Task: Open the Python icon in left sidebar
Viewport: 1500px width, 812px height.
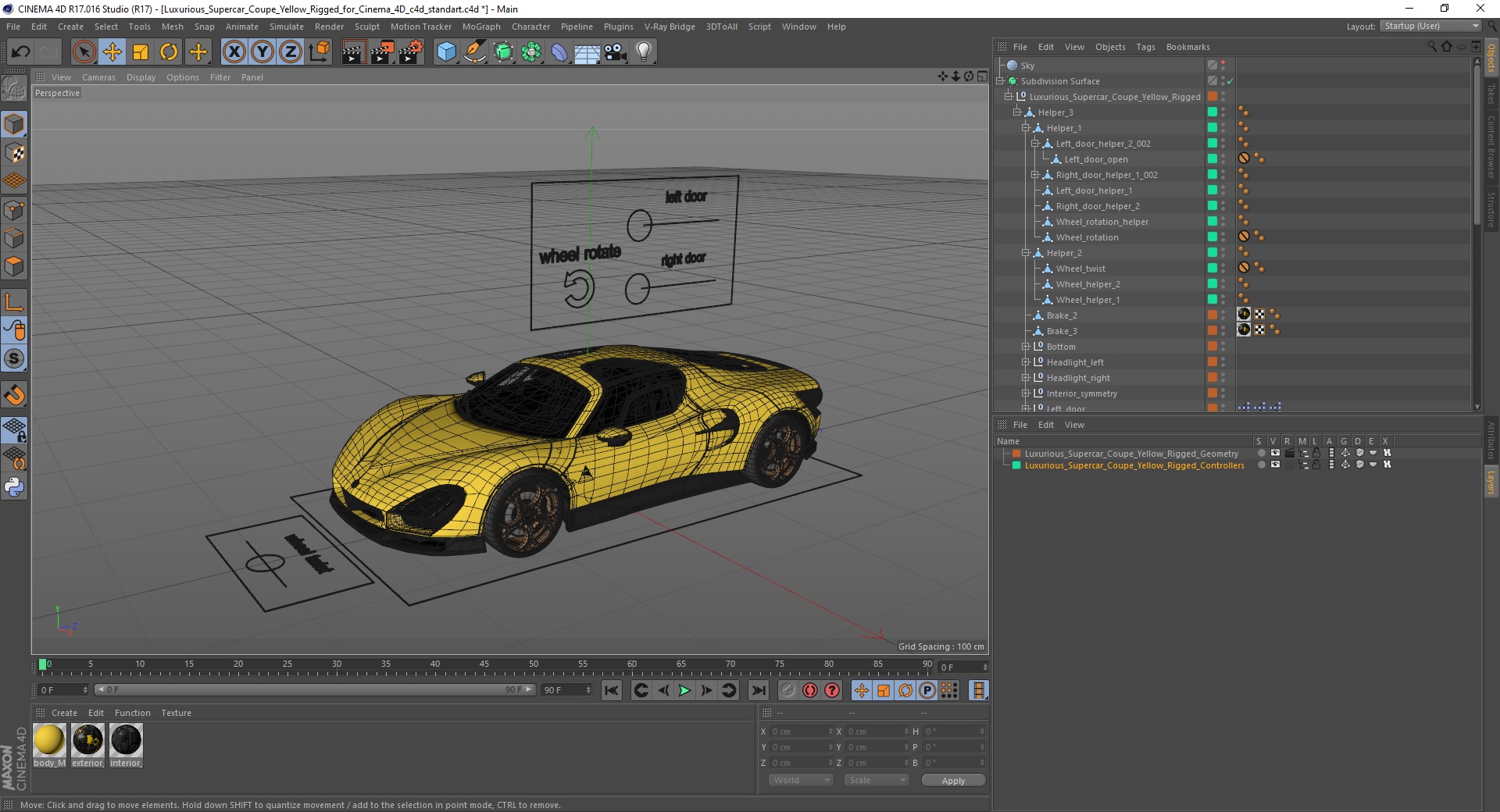Action: click(x=14, y=487)
